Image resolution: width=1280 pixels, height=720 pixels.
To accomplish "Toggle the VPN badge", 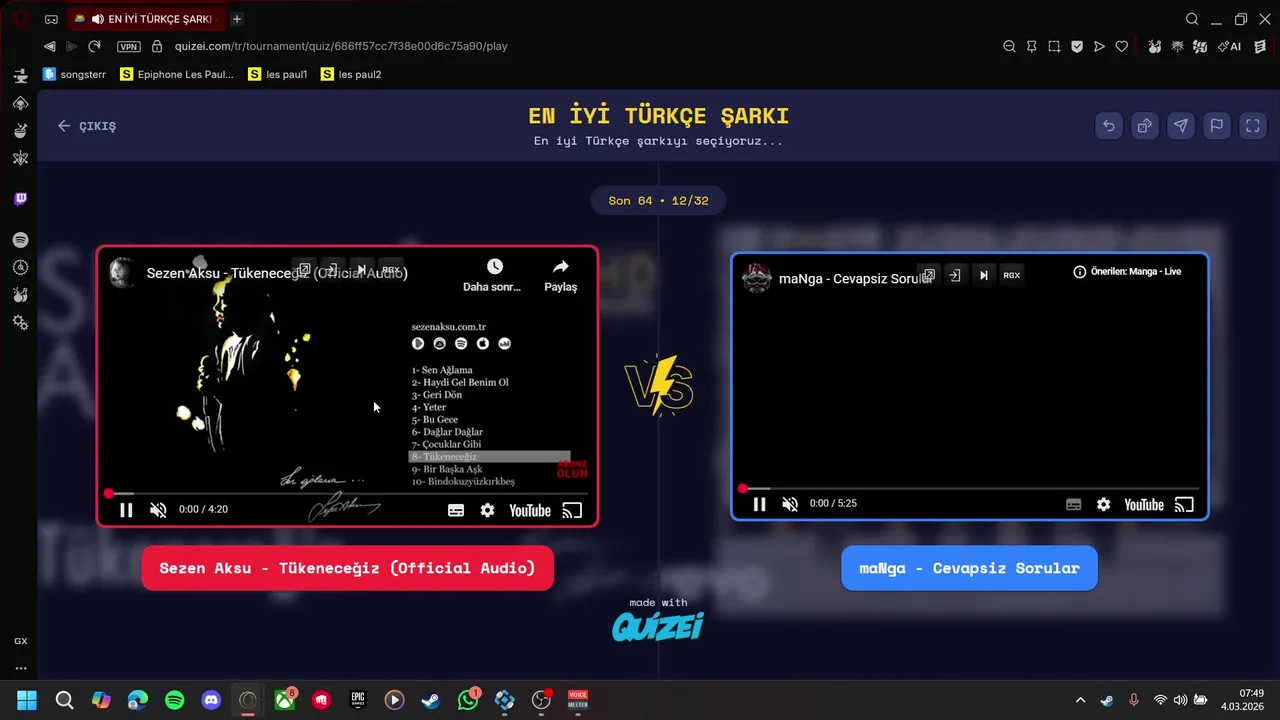I will [129, 46].
